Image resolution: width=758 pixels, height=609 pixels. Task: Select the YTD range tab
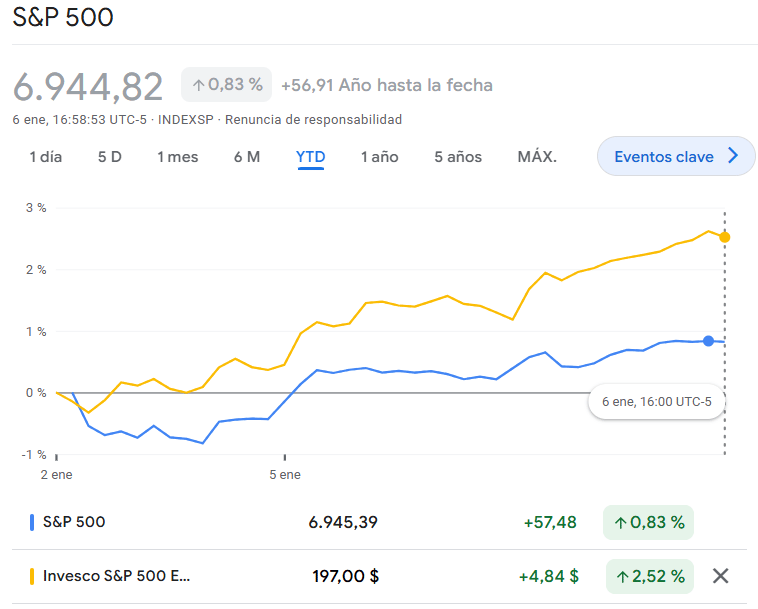(311, 157)
